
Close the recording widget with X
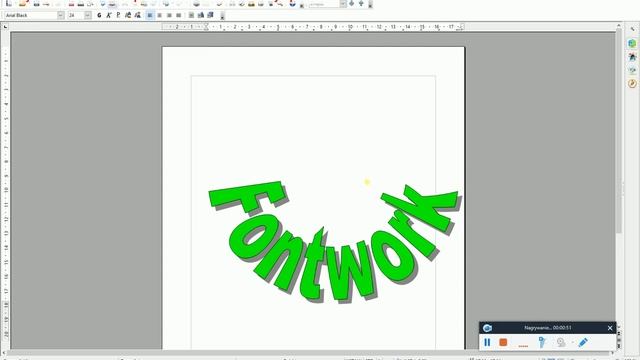610,328
